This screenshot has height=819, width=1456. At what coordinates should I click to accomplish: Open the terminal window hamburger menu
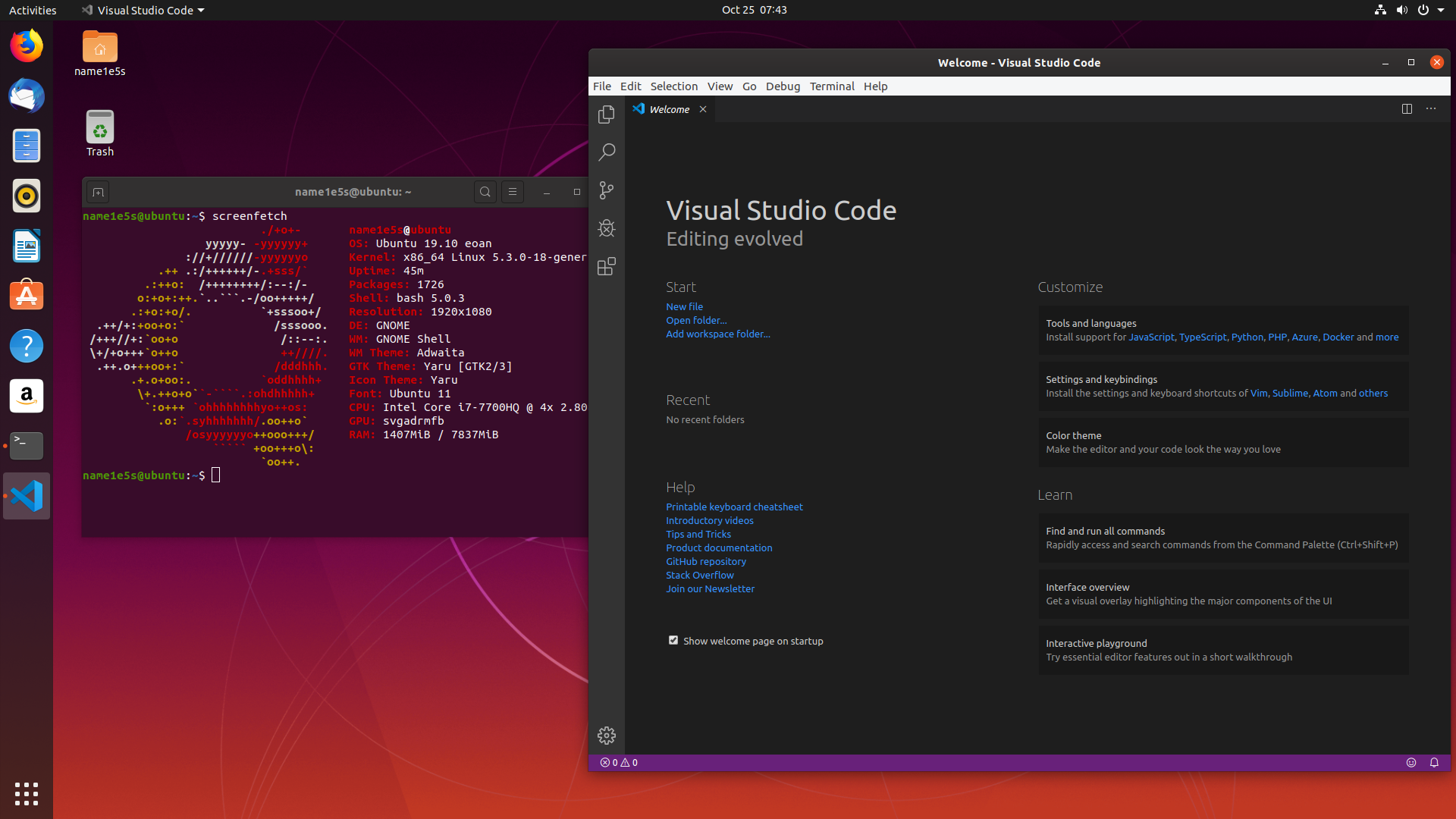coord(513,192)
